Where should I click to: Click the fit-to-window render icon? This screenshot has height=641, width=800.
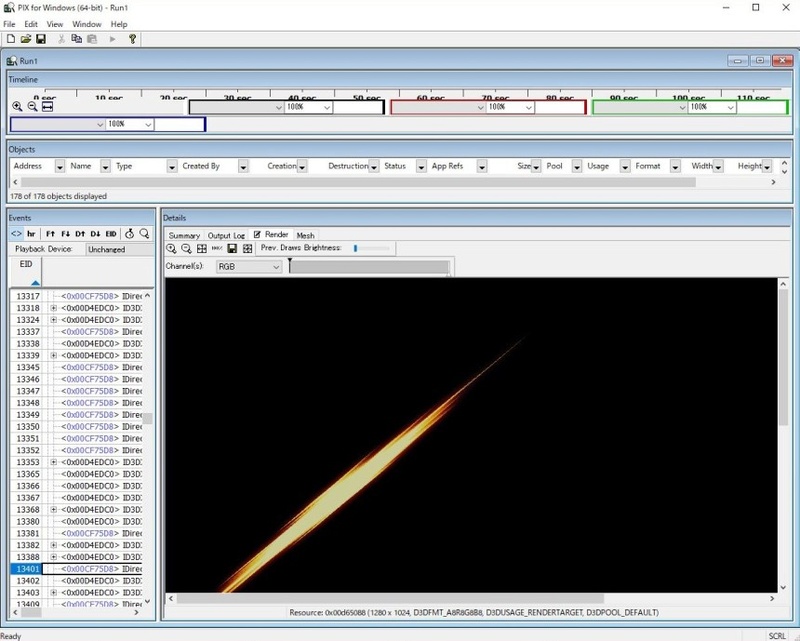tap(202, 249)
